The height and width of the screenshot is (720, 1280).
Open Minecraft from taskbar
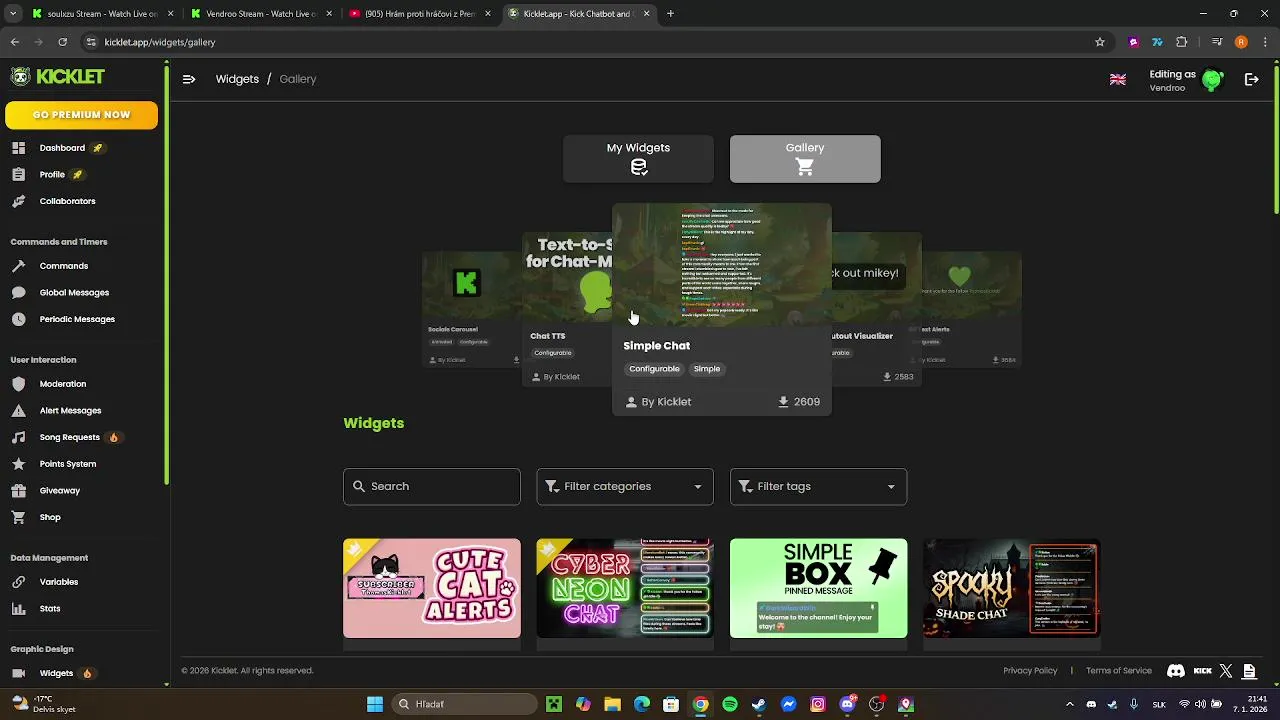[x=554, y=704]
